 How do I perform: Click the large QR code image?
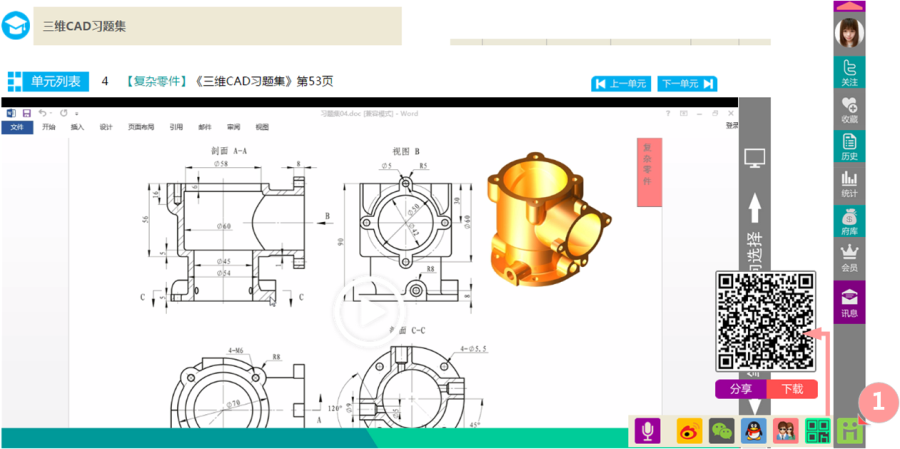[766, 322]
